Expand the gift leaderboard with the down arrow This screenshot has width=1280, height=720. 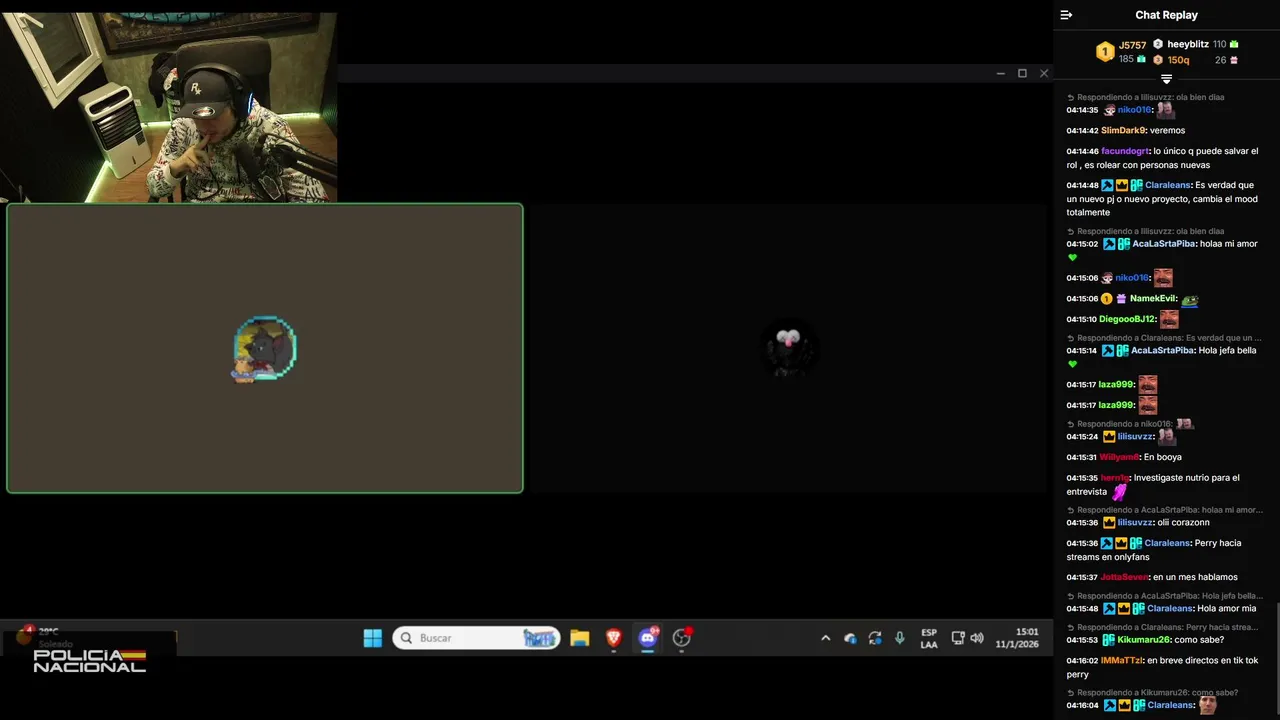(x=1166, y=79)
